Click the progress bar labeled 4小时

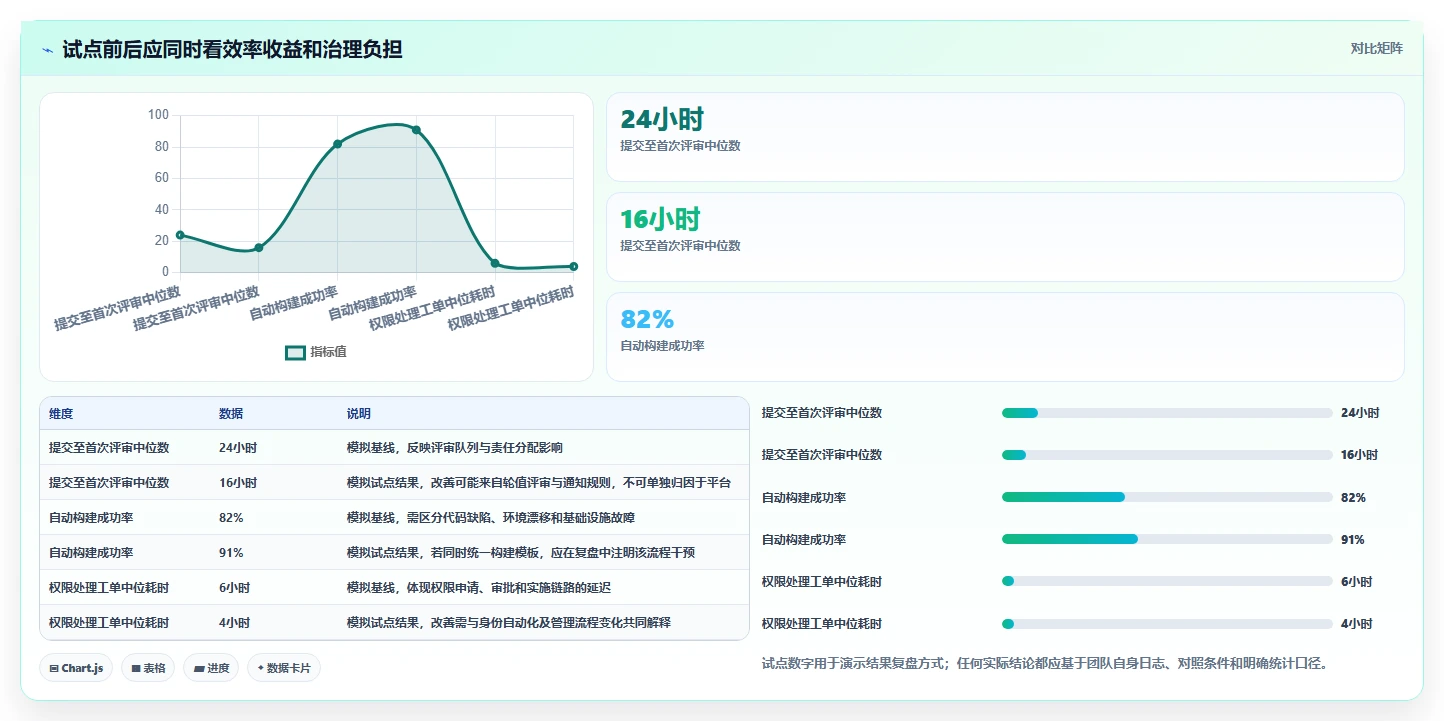click(x=1167, y=624)
